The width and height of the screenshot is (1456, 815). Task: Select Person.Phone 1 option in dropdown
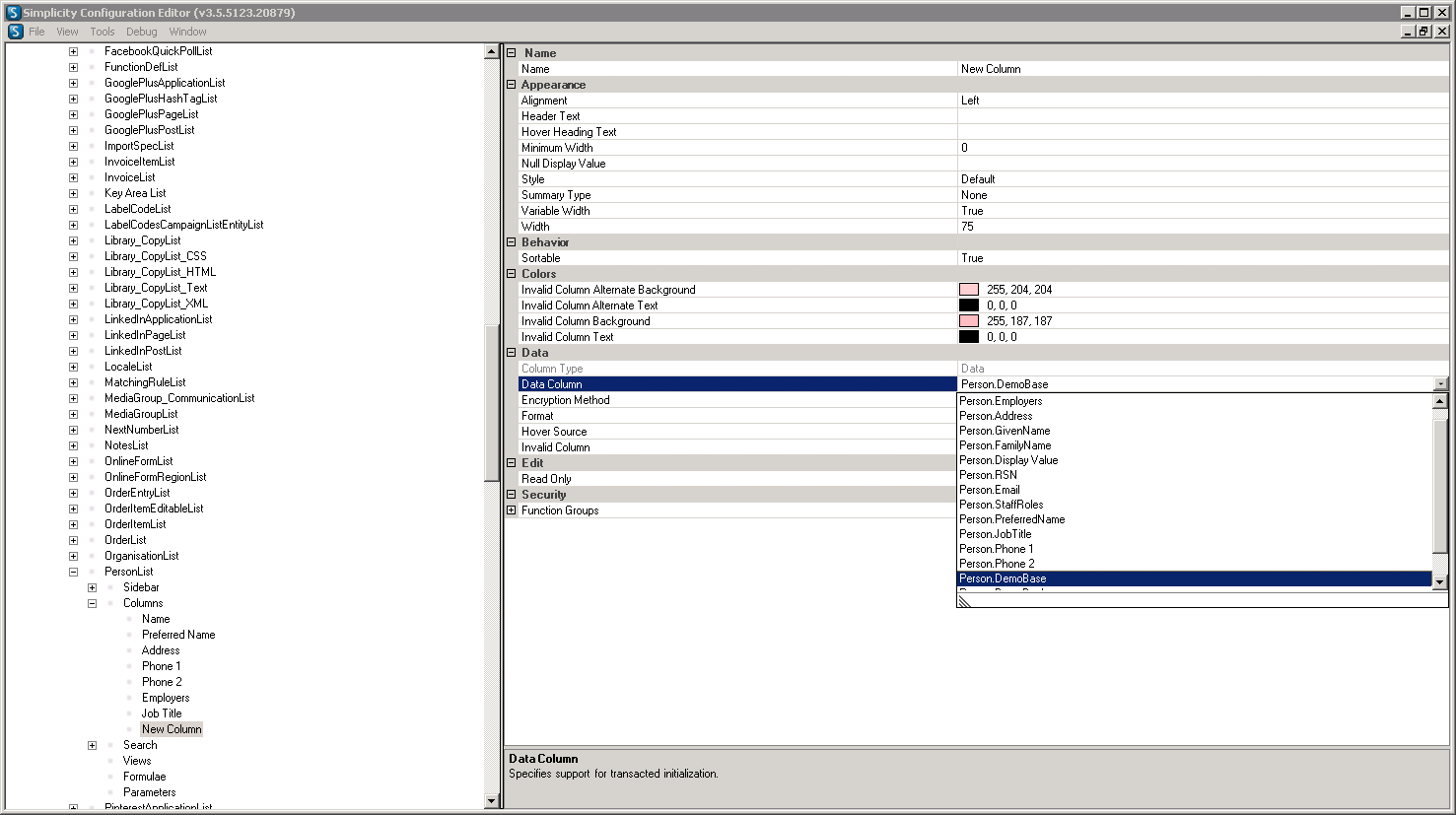[x=1194, y=549]
